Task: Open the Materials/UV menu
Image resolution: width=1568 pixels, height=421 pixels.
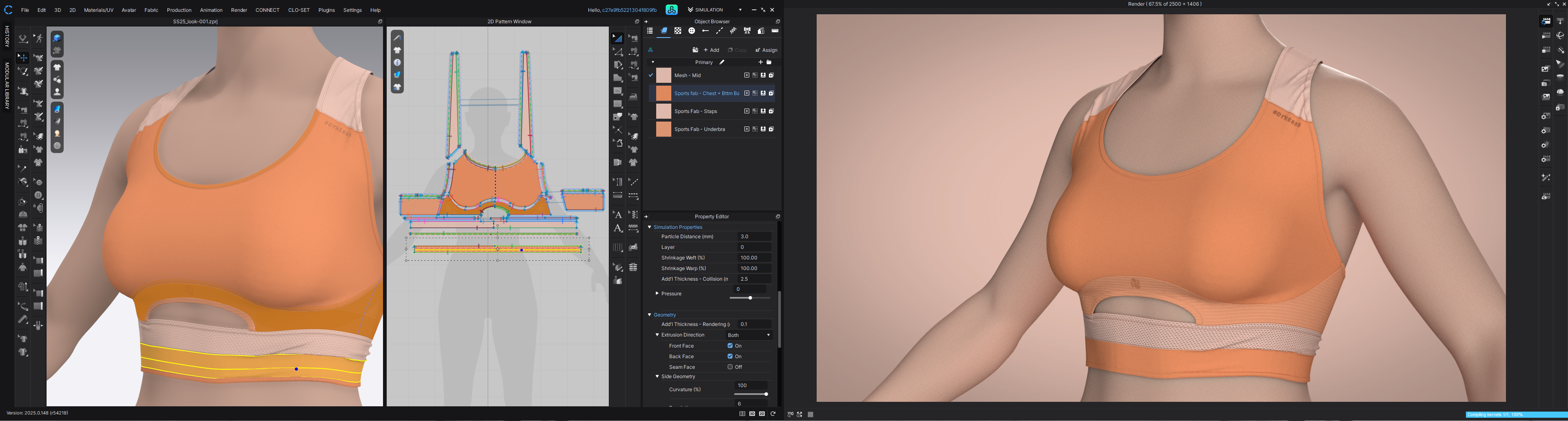Action: click(x=98, y=10)
